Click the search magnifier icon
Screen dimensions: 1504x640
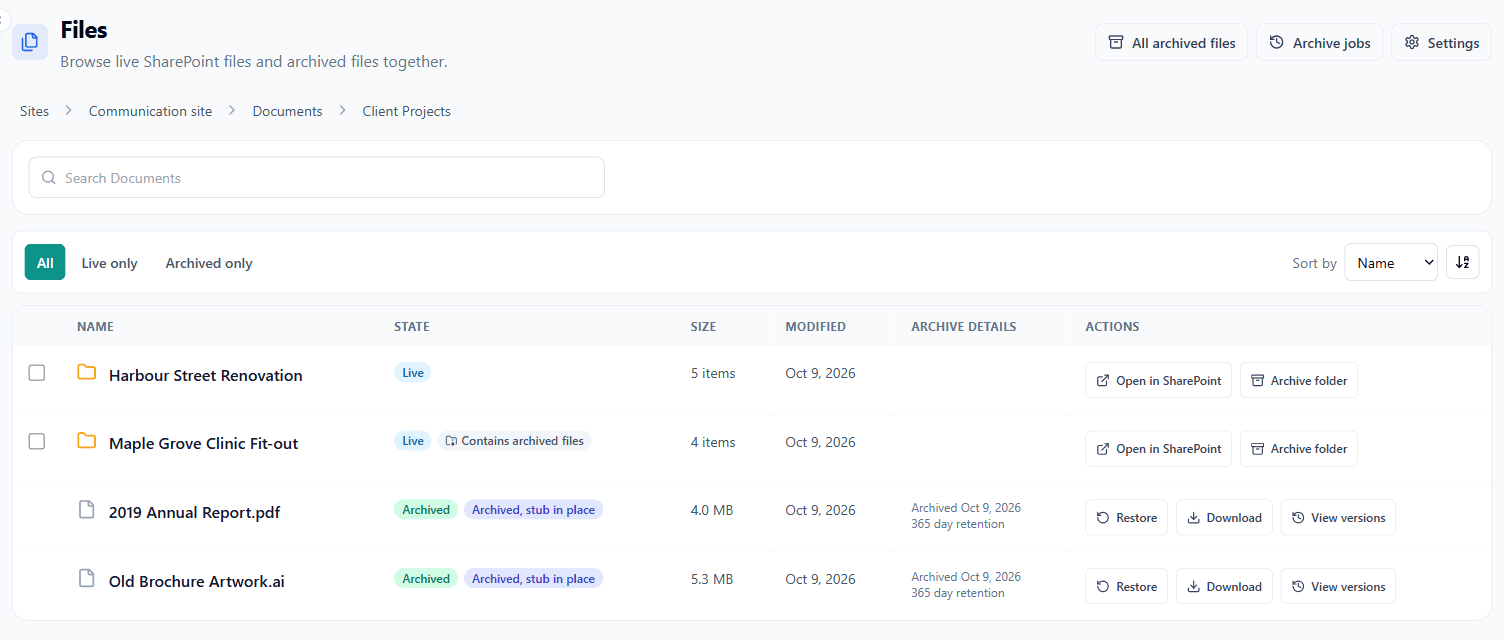49,178
